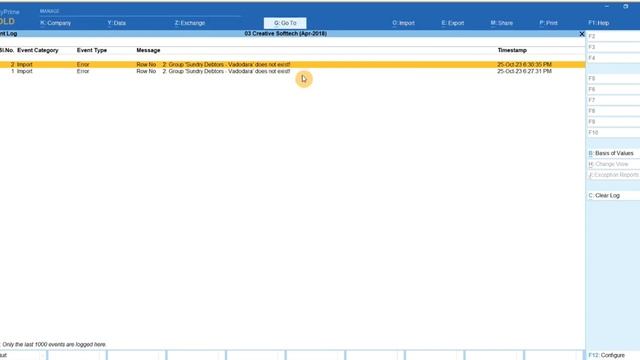Click the Event Type column header
This screenshot has height=360, width=640.
coord(92,50)
